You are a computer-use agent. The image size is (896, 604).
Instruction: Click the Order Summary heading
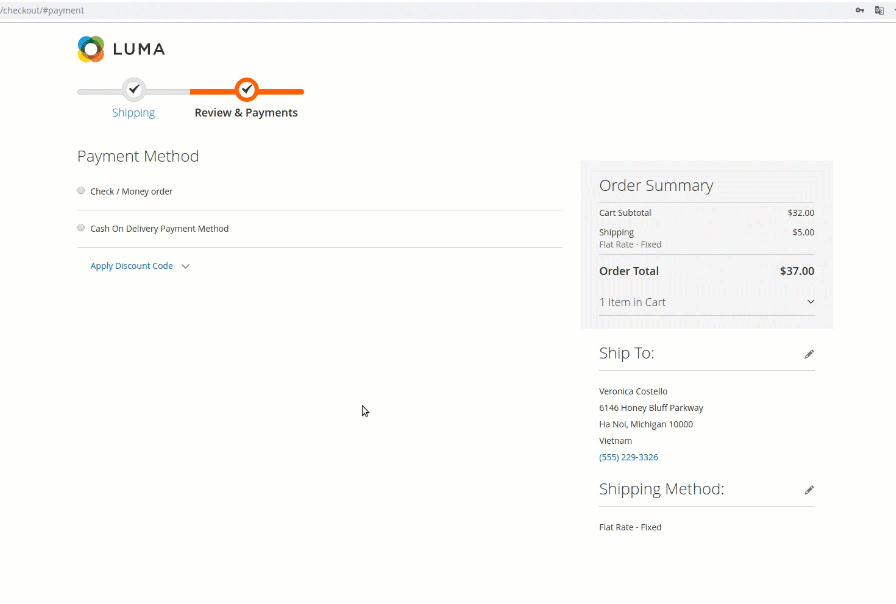656,186
